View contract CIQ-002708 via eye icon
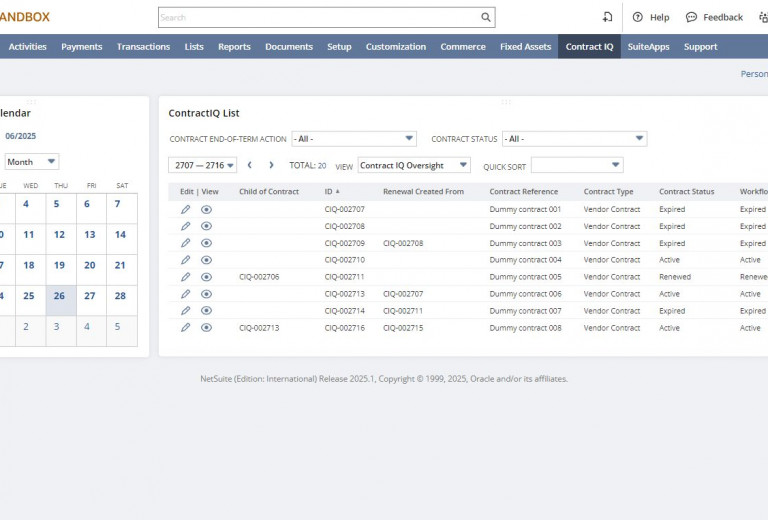The height and width of the screenshot is (520, 768). [x=206, y=226]
